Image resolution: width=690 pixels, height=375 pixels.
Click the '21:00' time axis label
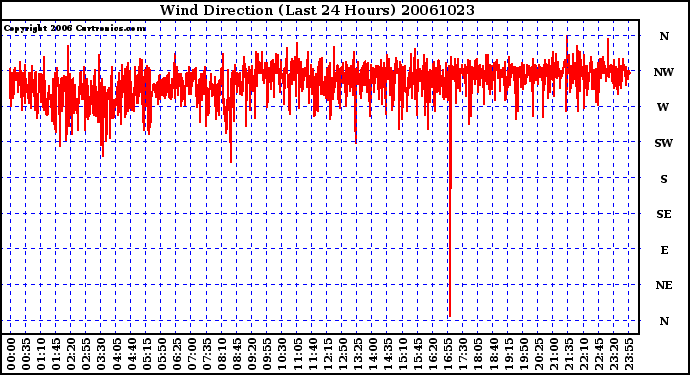point(554,354)
